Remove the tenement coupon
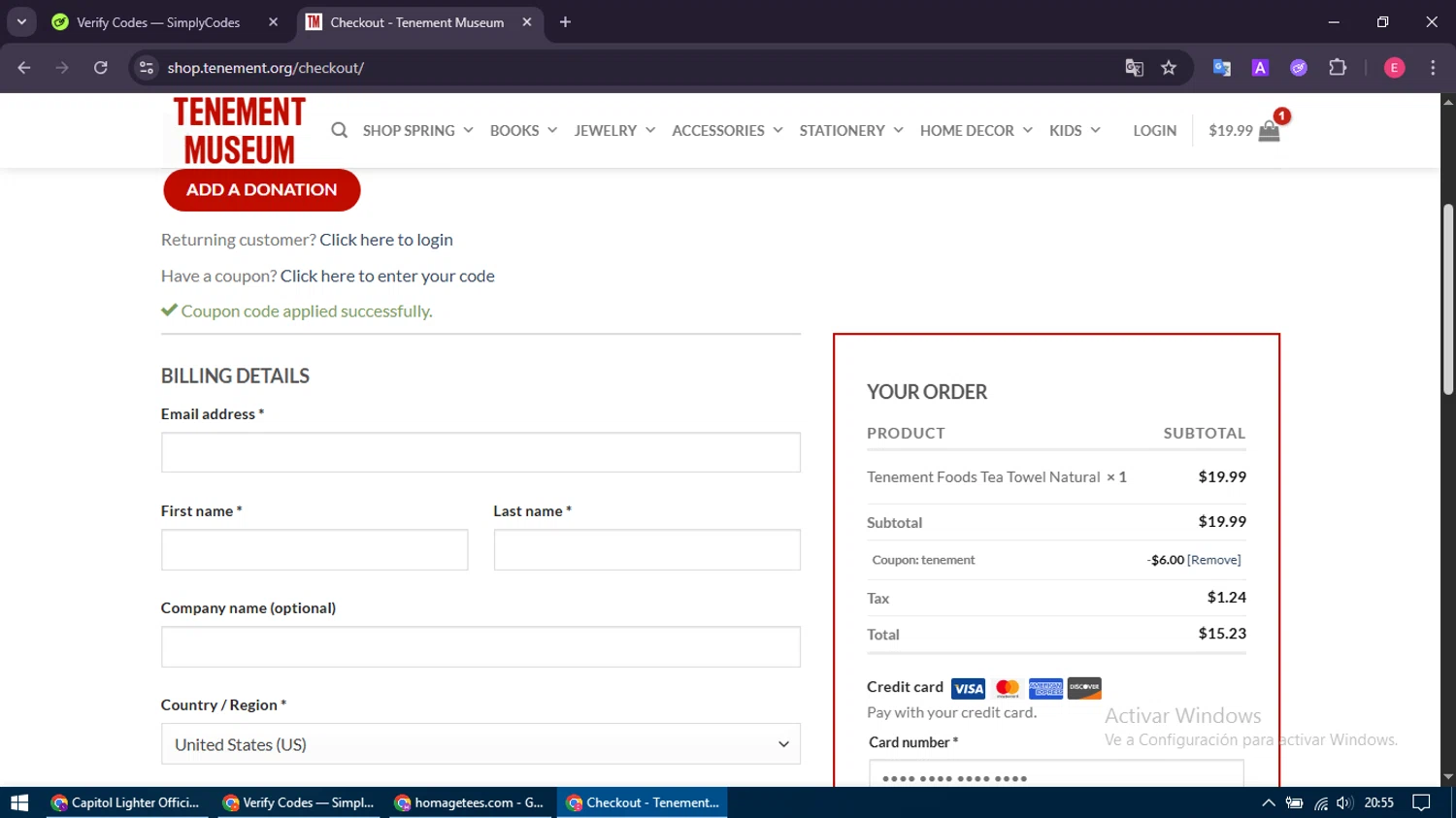 1214,560
